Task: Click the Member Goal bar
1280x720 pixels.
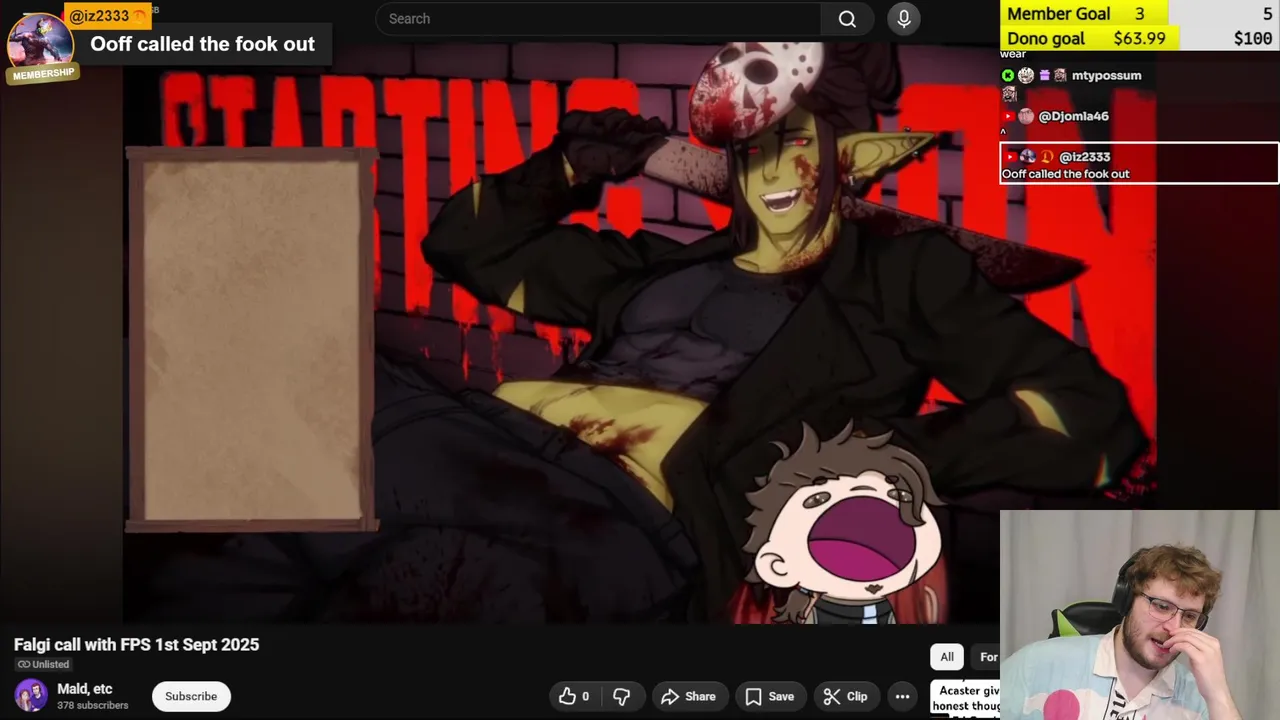Action: pyautogui.click(x=1139, y=13)
